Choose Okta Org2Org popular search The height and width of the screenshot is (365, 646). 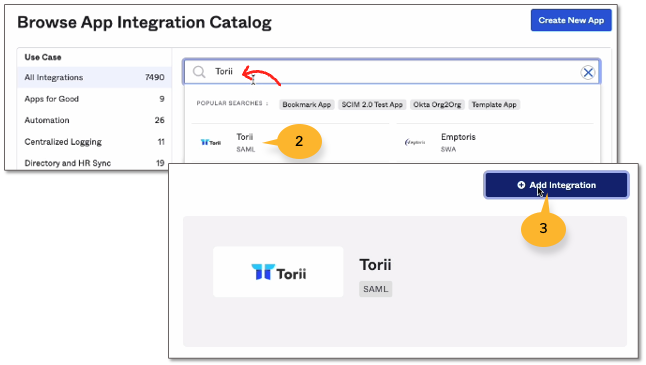(437, 105)
